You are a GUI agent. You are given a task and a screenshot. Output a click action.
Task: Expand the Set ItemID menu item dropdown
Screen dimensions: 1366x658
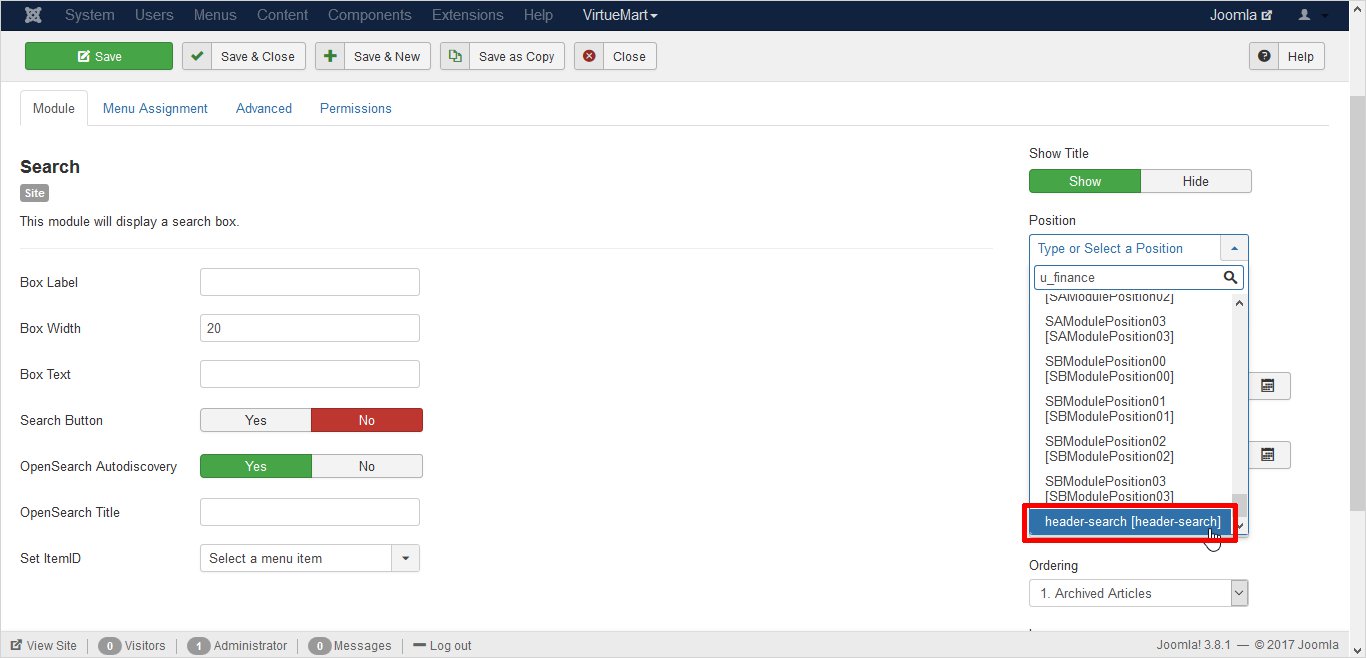(405, 558)
